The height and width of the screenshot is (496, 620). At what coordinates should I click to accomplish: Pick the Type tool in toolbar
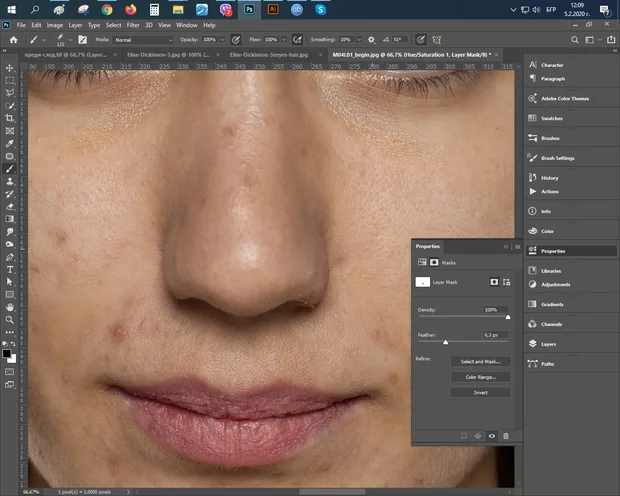[9, 269]
